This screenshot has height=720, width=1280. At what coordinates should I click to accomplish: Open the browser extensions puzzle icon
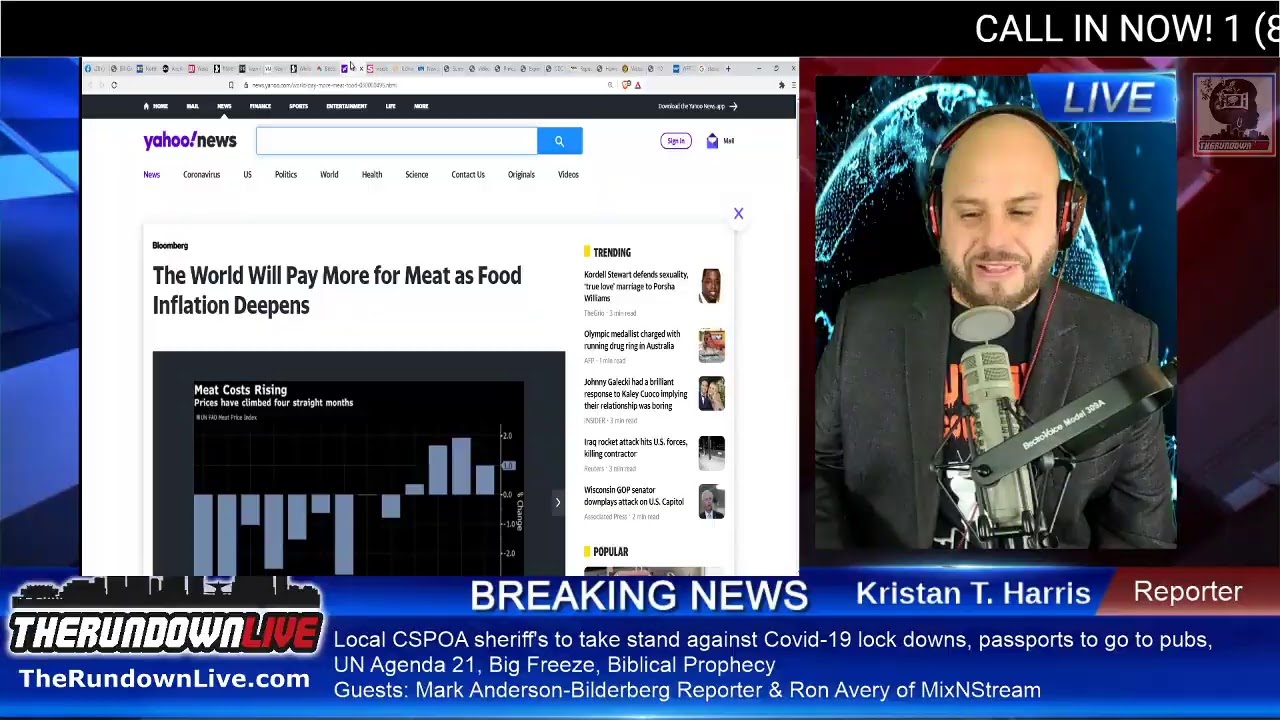781,85
